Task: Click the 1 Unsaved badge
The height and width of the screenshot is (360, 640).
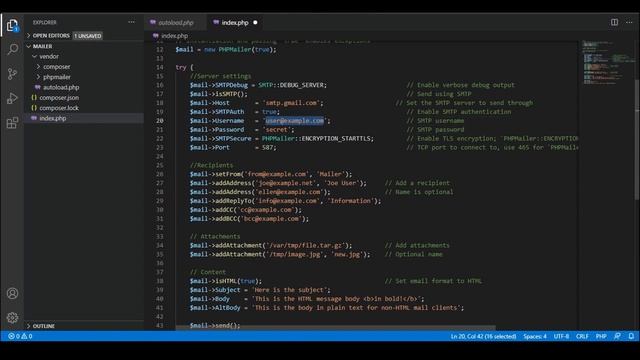Action: click(88, 36)
